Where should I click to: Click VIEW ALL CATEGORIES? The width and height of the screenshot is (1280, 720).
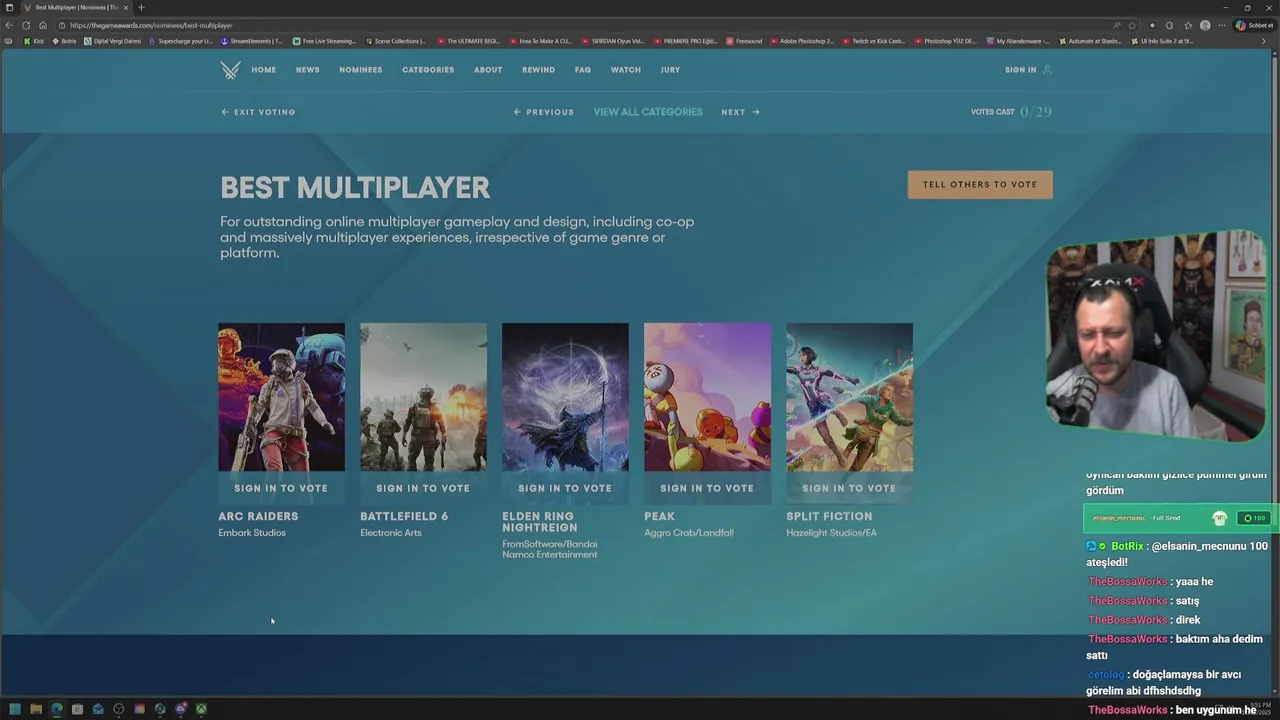(x=648, y=112)
